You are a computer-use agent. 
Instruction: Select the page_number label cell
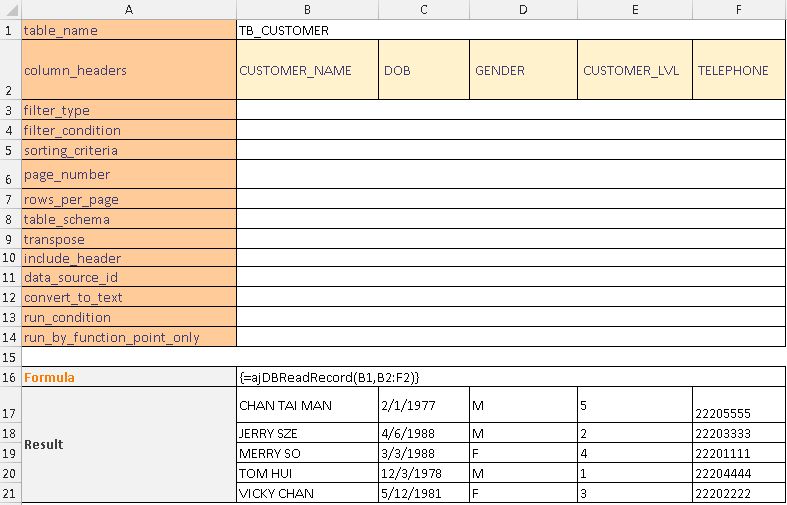click(128, 174)
